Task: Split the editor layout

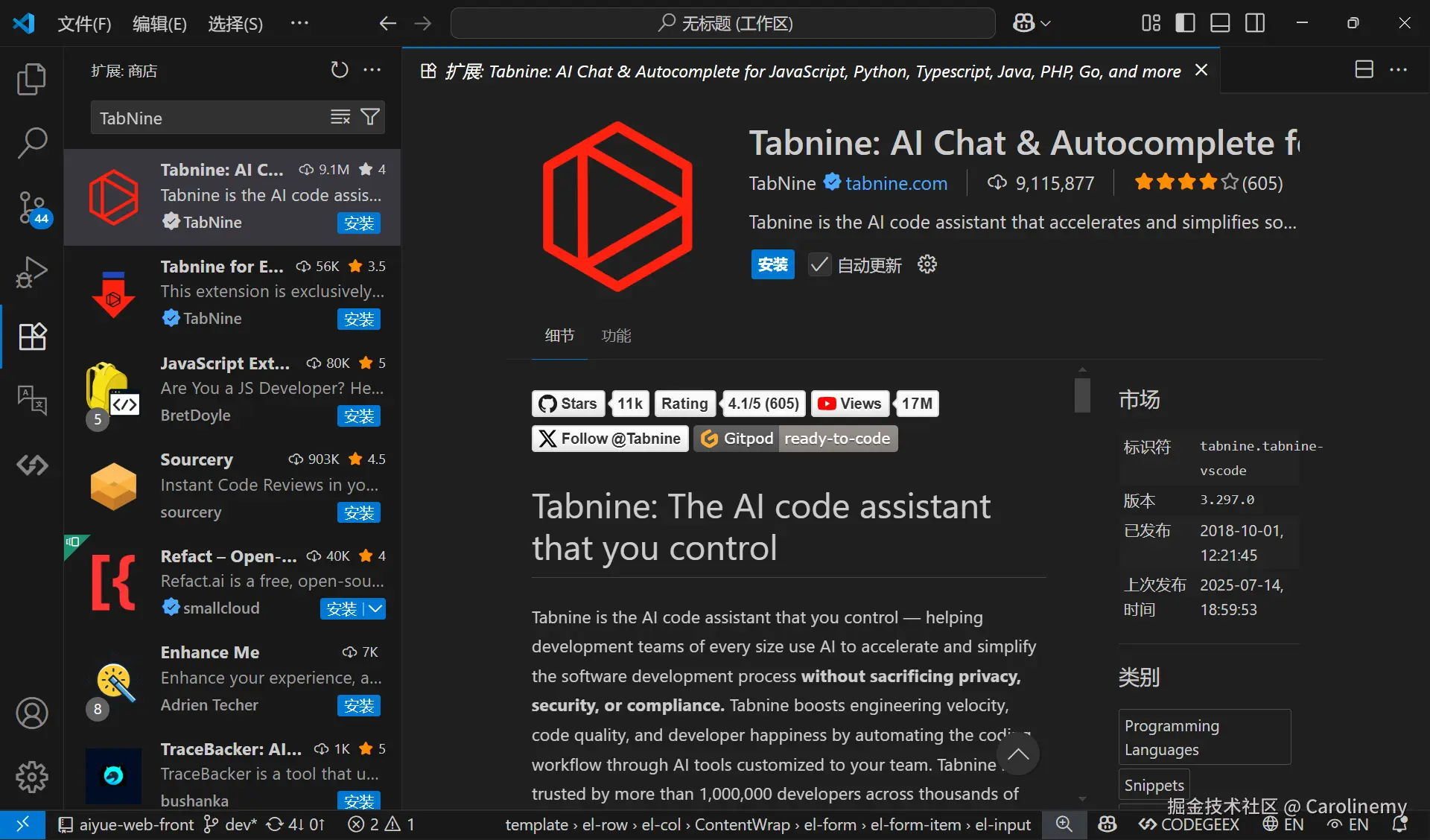Action: (x=1364, y=70)
